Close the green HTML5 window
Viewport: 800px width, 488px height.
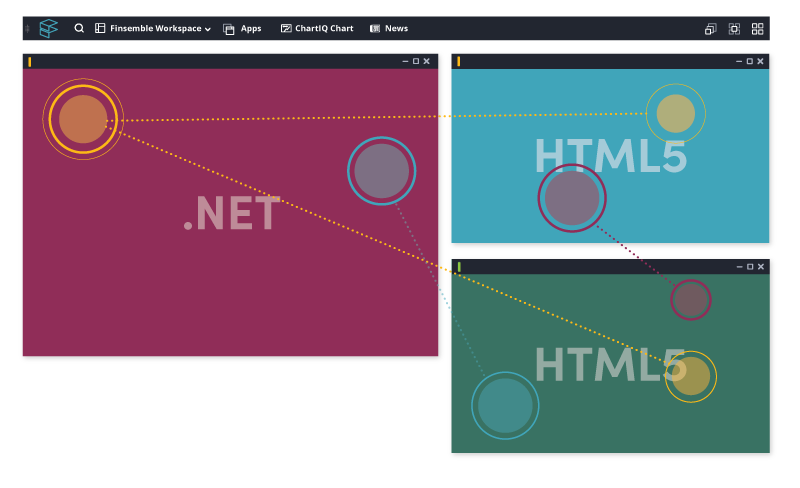[x=761, y=266]
